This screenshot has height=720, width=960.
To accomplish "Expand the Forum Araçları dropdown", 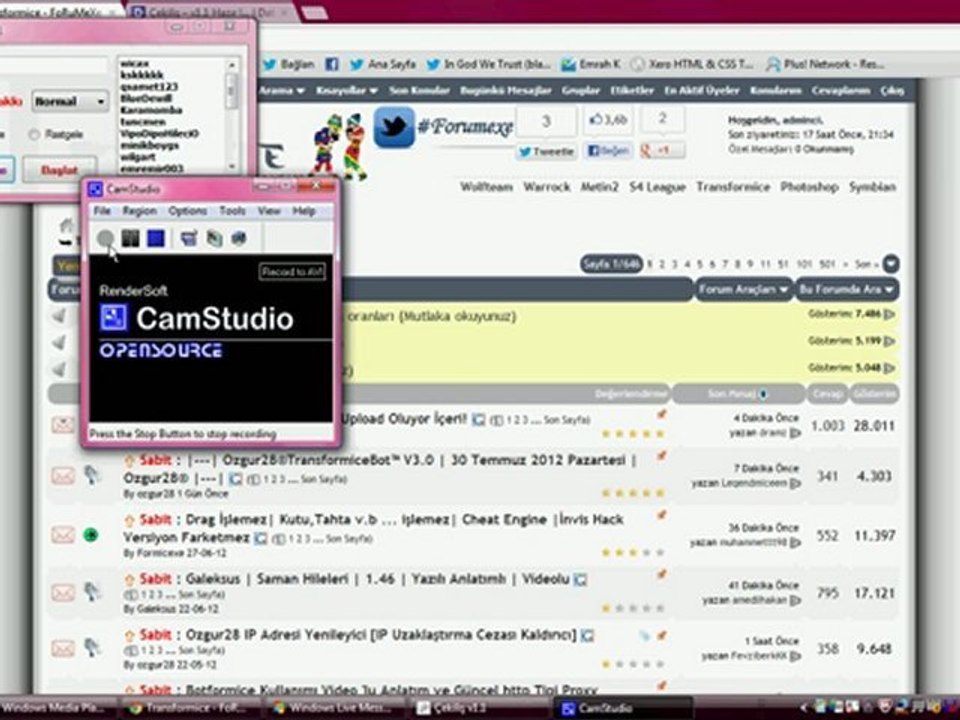I will click(743, 289).
